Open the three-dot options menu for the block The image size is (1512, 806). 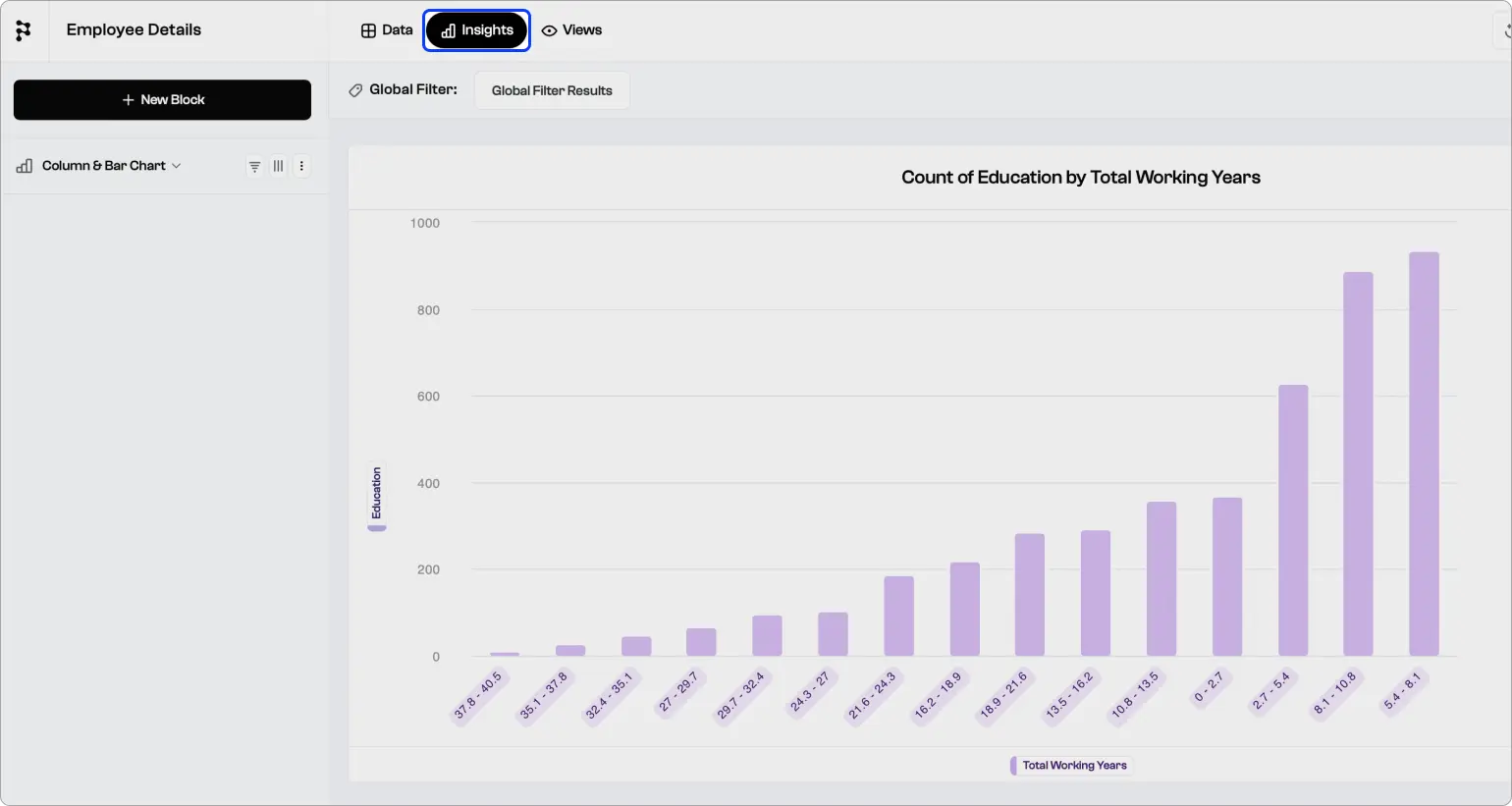pyautogui.click(x=301, y=166)
